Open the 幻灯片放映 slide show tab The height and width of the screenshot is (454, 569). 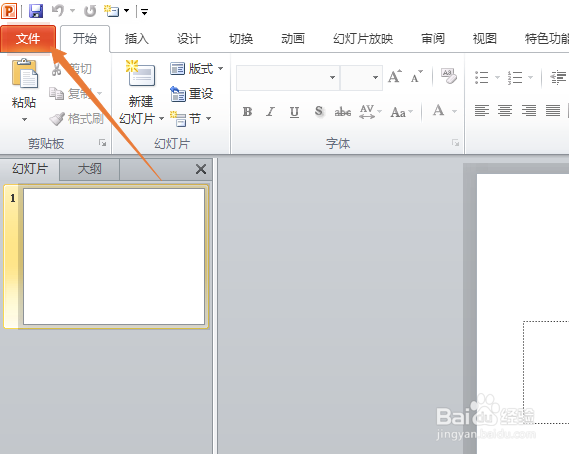coord(363,38)
